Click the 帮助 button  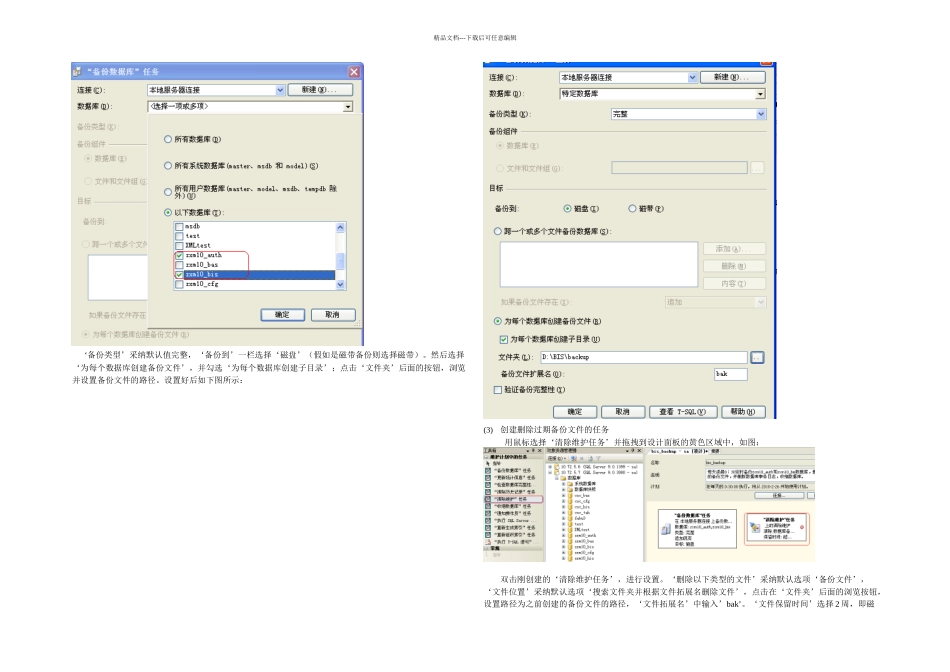[743, 412]
